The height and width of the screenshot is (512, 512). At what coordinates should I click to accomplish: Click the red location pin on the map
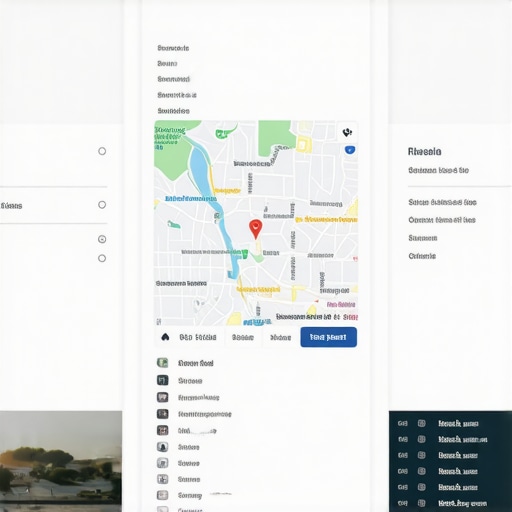255,229
